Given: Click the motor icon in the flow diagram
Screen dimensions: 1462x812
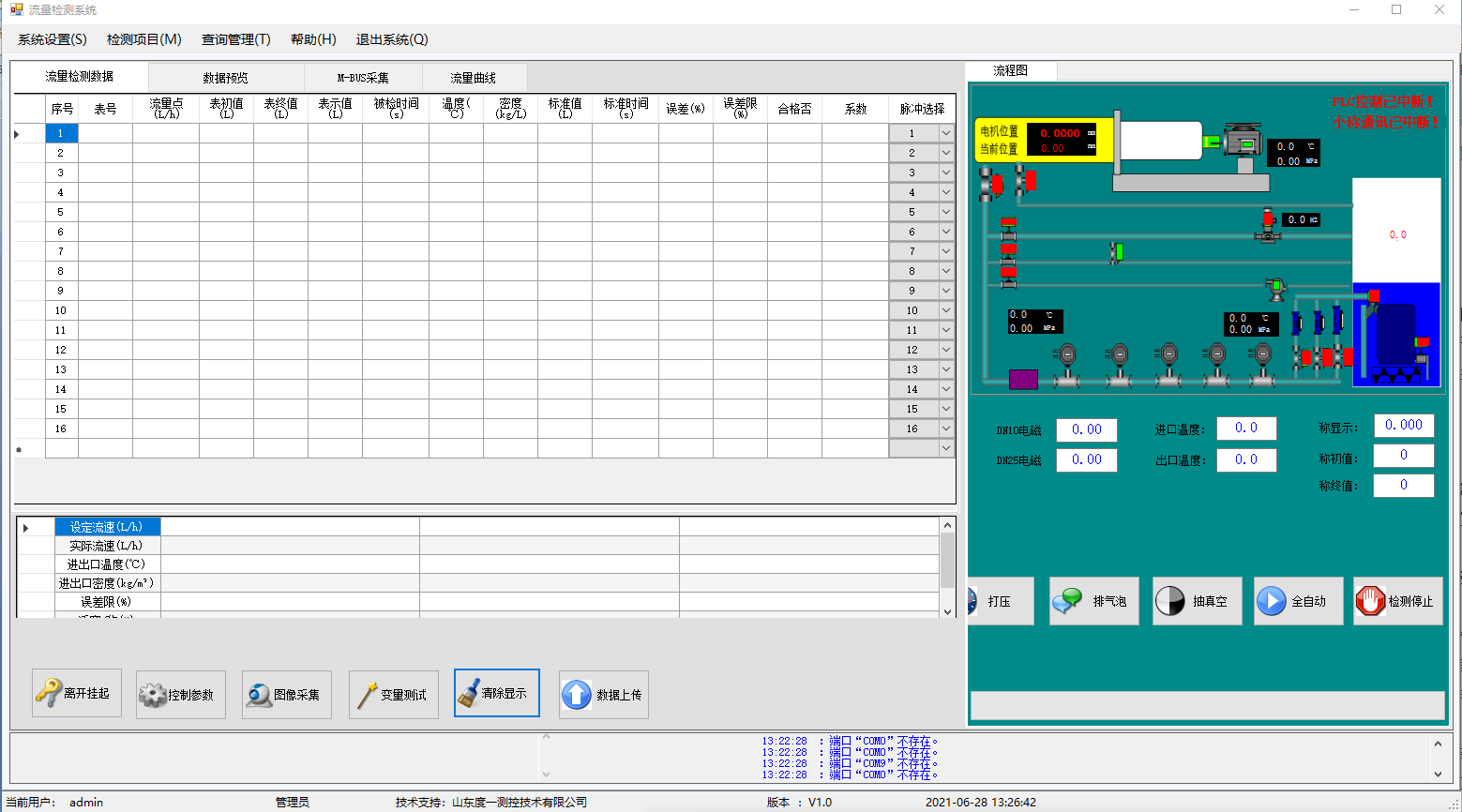Looking at the screenshot, I should point(1243,142).
